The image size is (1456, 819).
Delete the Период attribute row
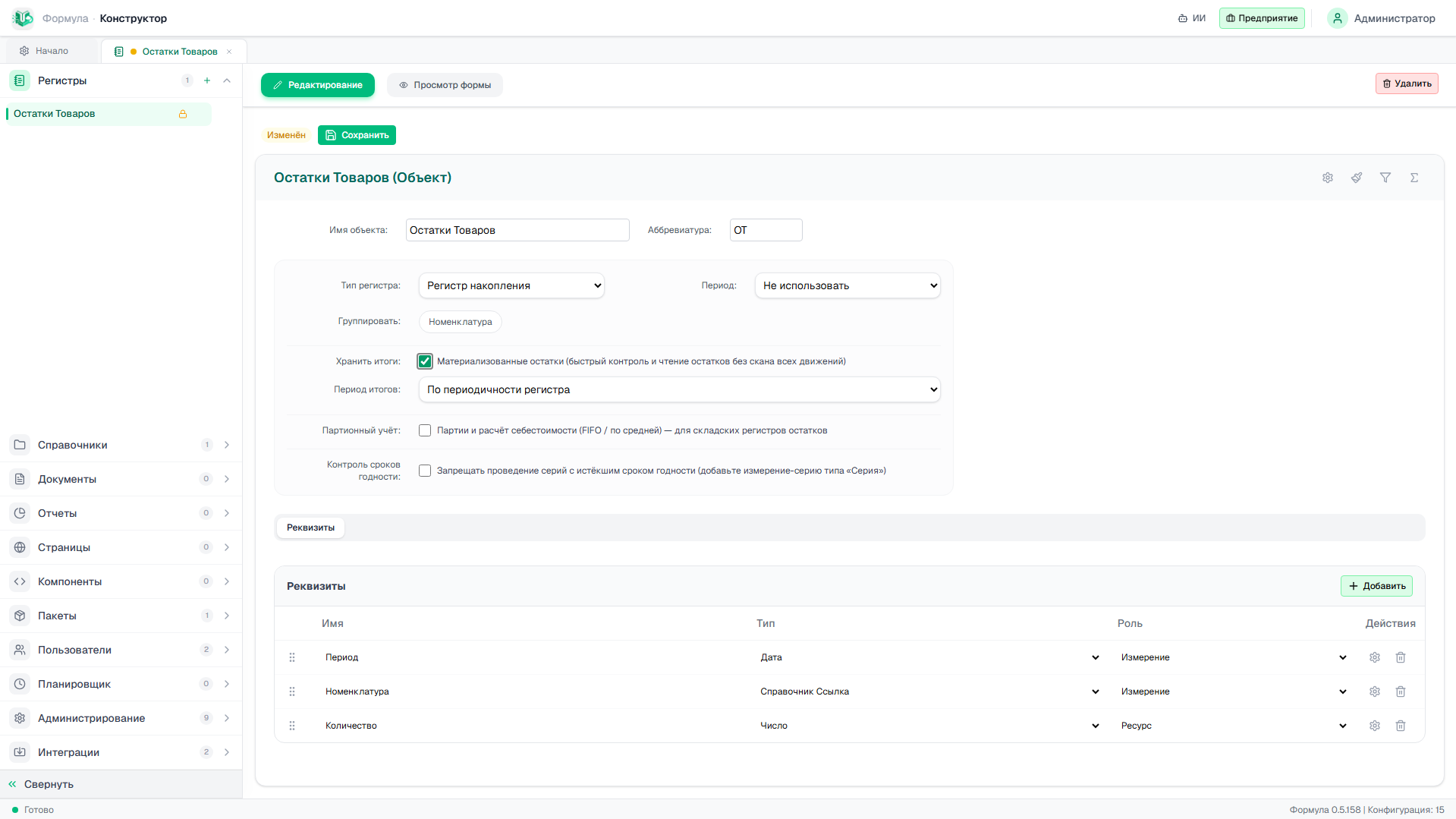[1401, 657]
